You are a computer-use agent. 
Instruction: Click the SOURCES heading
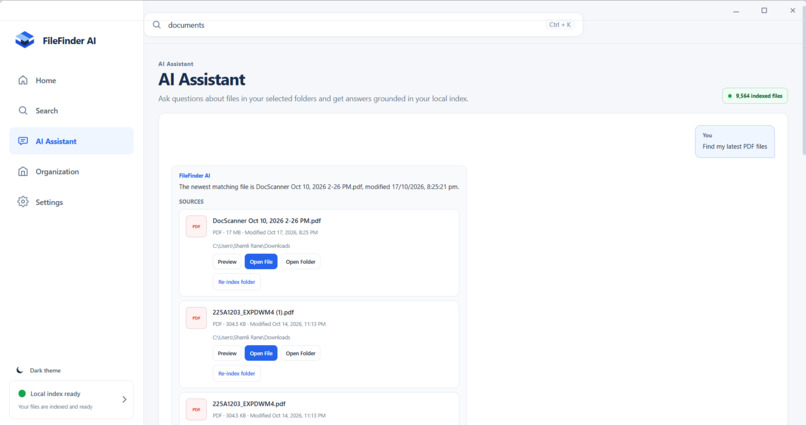click(191, 201)
